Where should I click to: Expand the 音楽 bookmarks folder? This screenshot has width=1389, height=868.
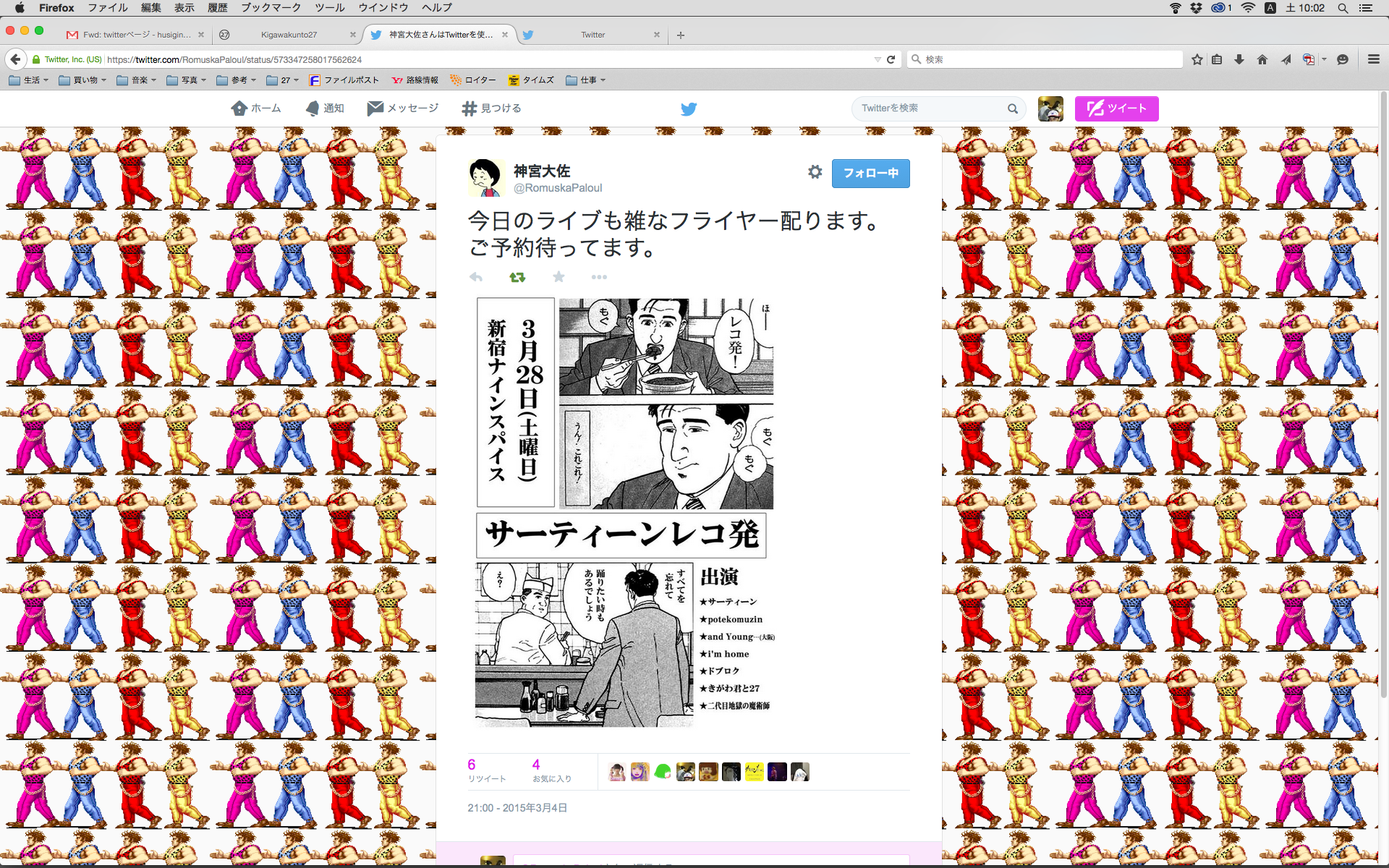(x=136, y=80)
